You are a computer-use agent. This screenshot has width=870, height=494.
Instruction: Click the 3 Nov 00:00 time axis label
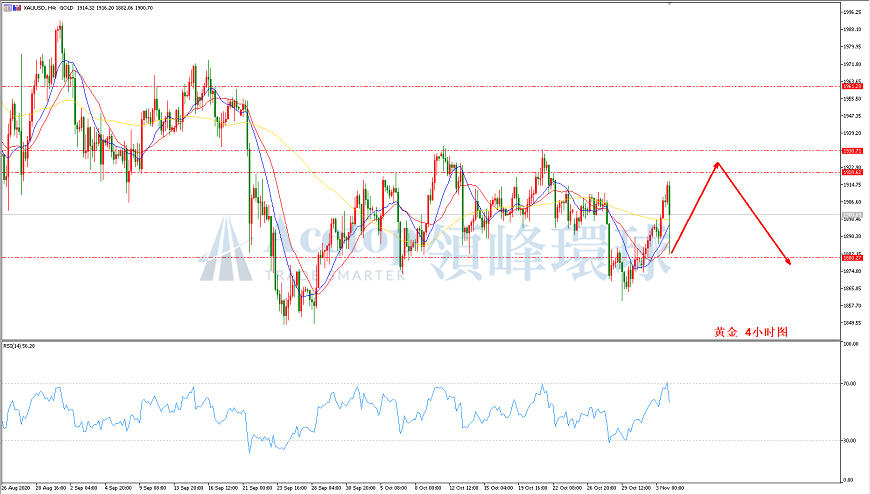pyautogui.click(x=670, y=488)
